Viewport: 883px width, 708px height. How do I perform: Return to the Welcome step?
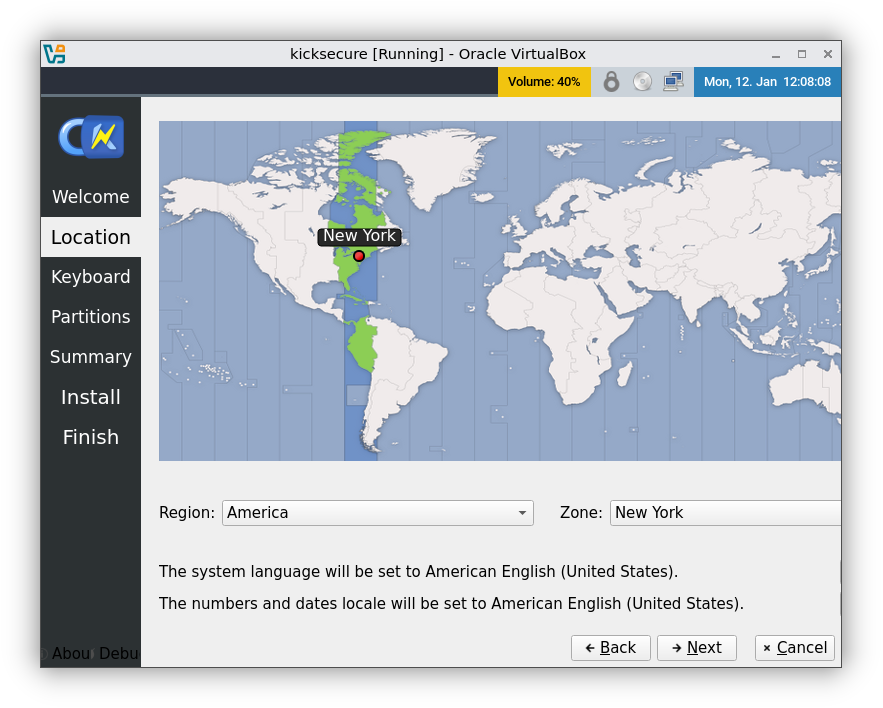tap(90, 197)
